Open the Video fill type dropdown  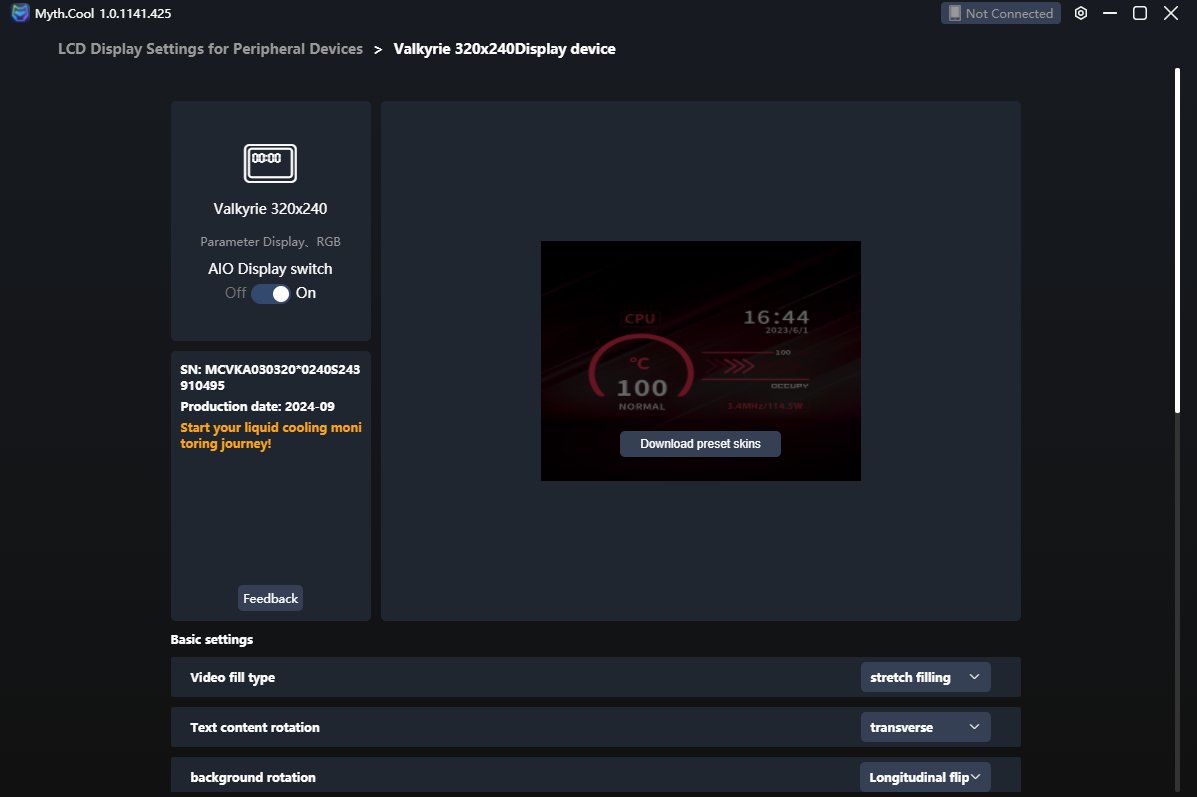[925, 677]
